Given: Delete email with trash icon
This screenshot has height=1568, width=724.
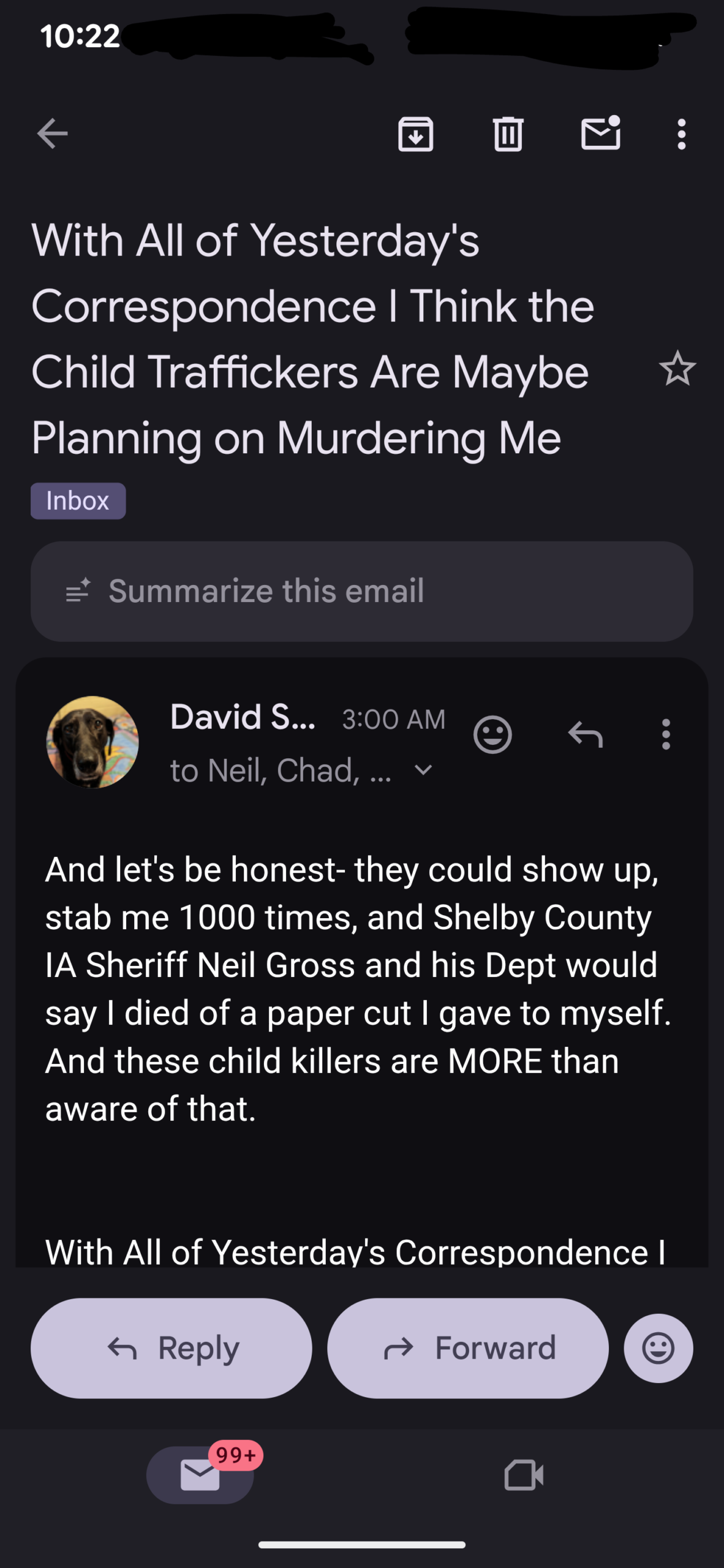Looking at the screenshot, I should click(x=508, y=134).
